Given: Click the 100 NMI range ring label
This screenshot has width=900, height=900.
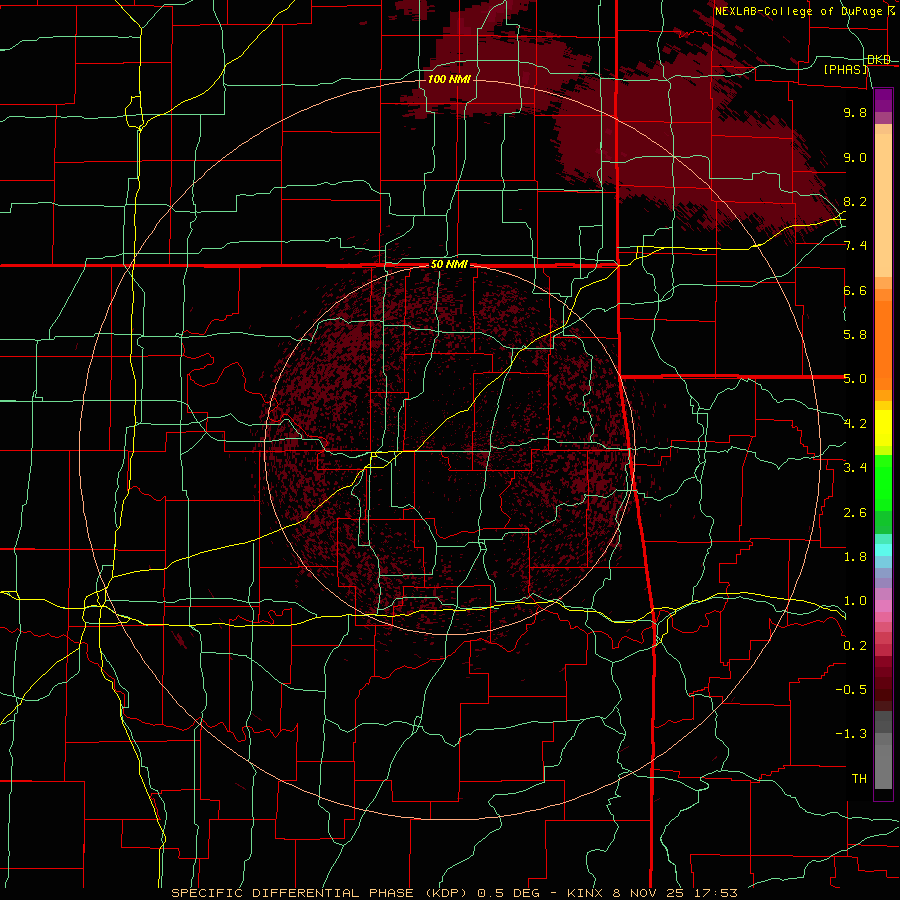Looking at the screenshot, I should click(x=449, y=79).
